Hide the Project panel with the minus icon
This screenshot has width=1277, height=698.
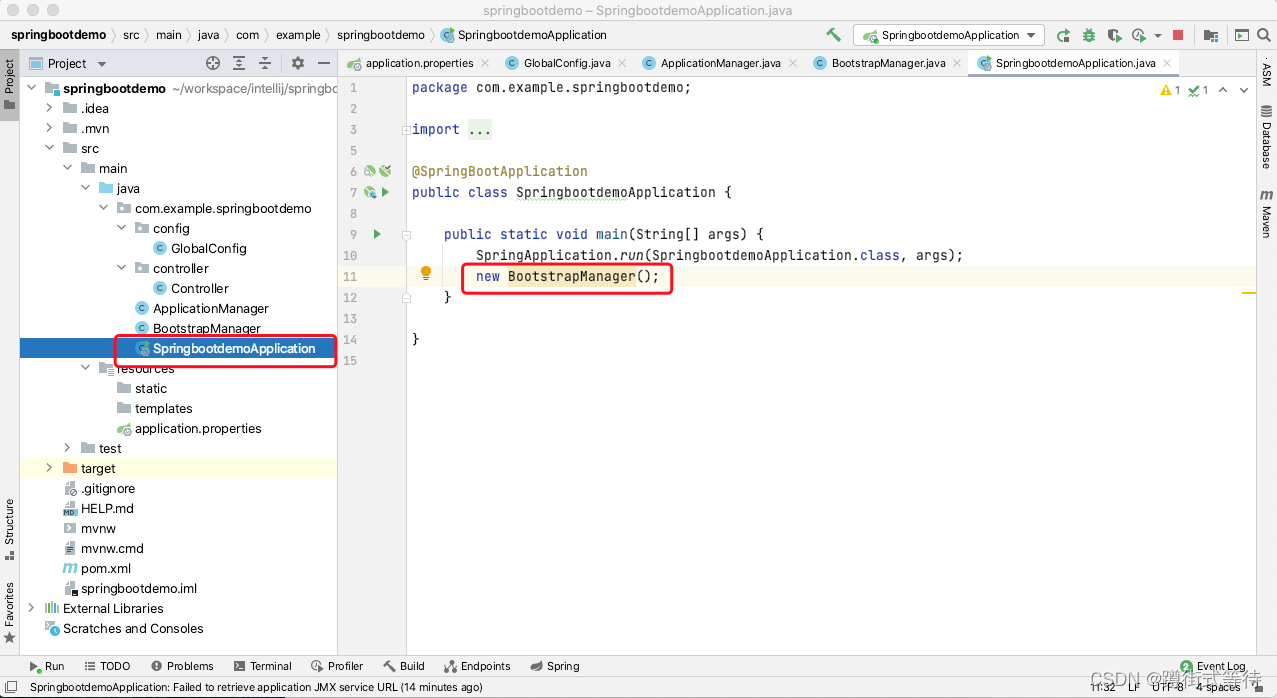(323, 63)
